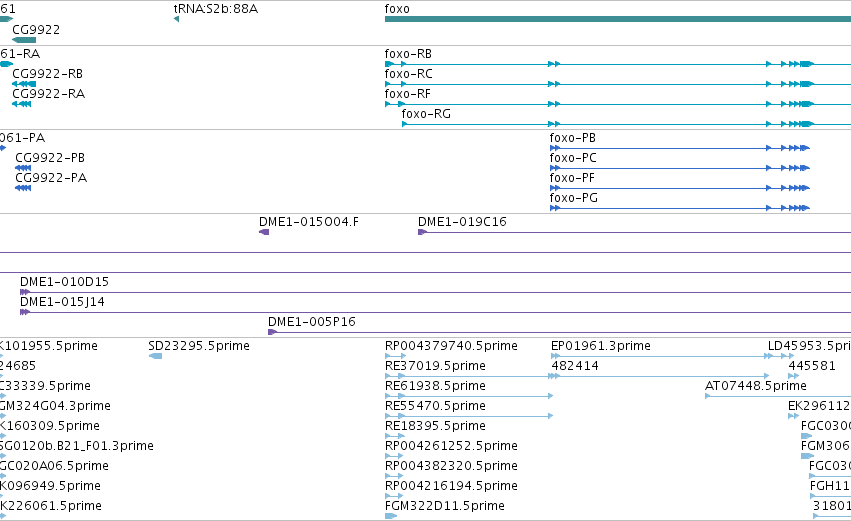Click the RP004216194.5prime EST label
The image size is (851, 521).
451,486
